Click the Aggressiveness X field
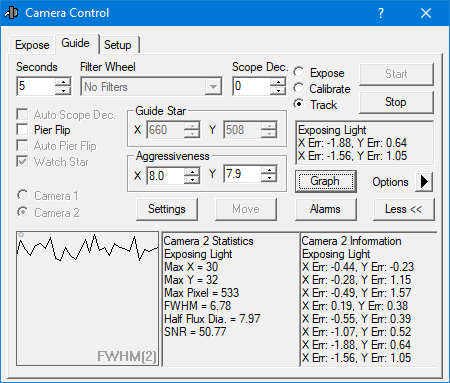450x383 pixels. pos(165,175)
